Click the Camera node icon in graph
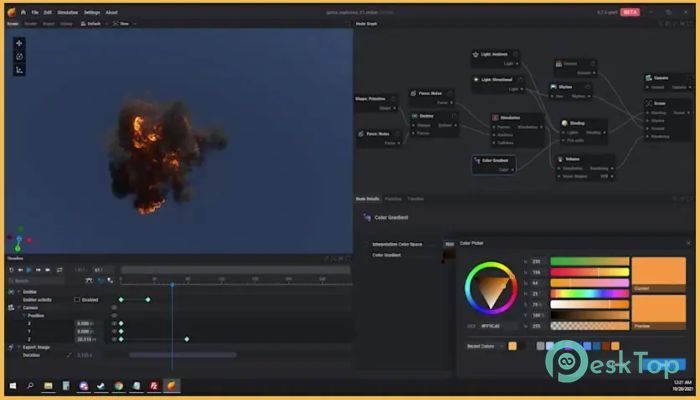 [x=649, y=78]
